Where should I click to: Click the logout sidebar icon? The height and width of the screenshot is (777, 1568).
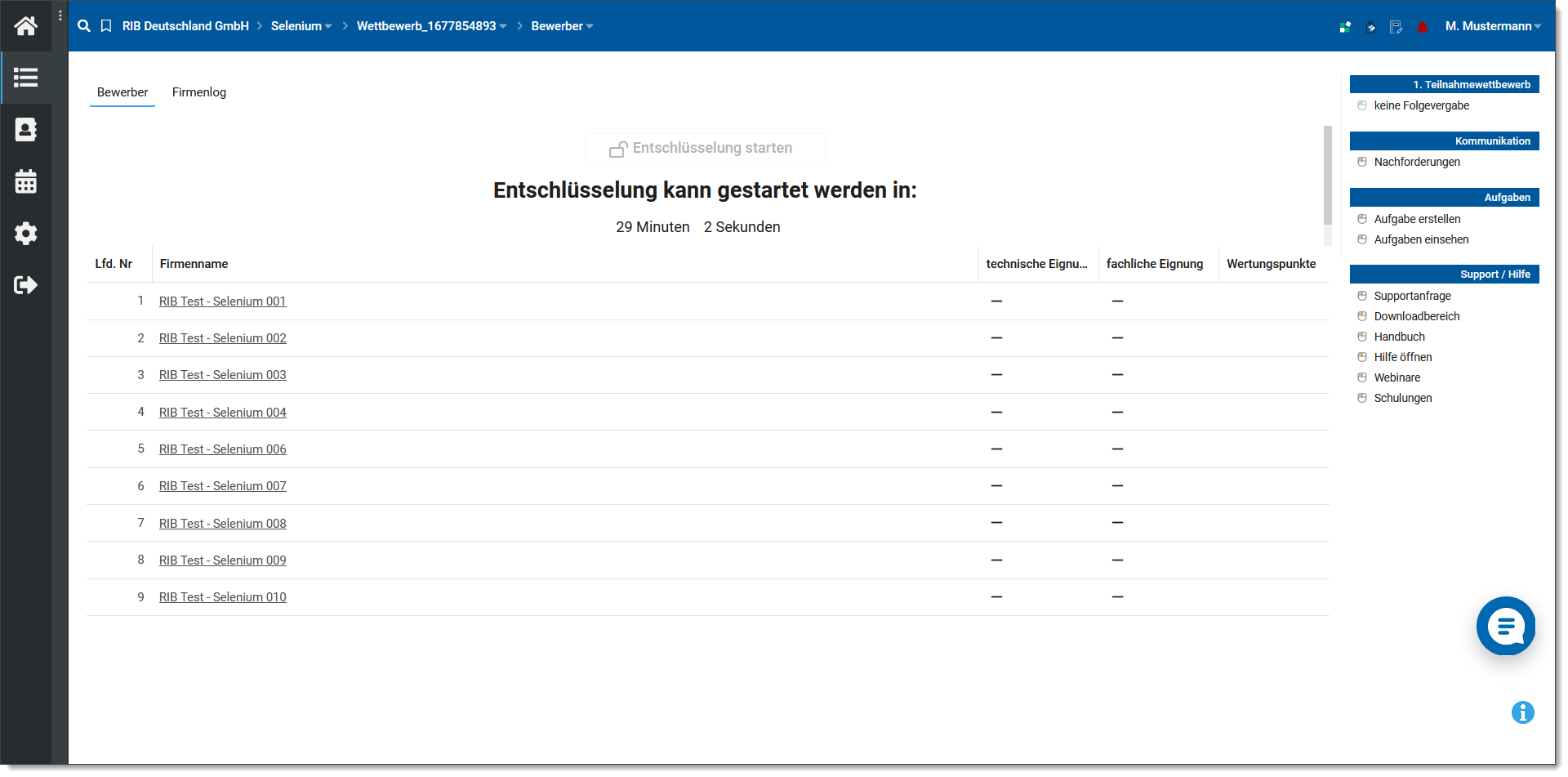[25, 285]
